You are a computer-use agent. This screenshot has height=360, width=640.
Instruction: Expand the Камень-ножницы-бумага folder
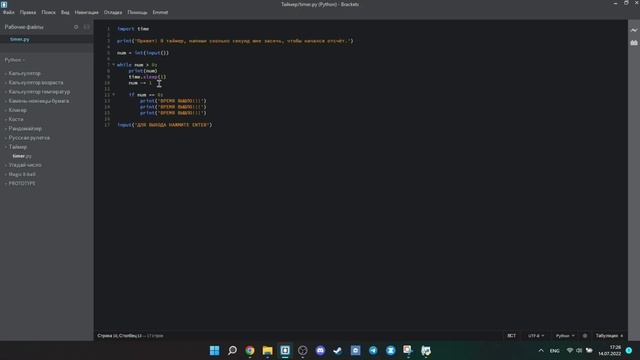click(38, 101)
